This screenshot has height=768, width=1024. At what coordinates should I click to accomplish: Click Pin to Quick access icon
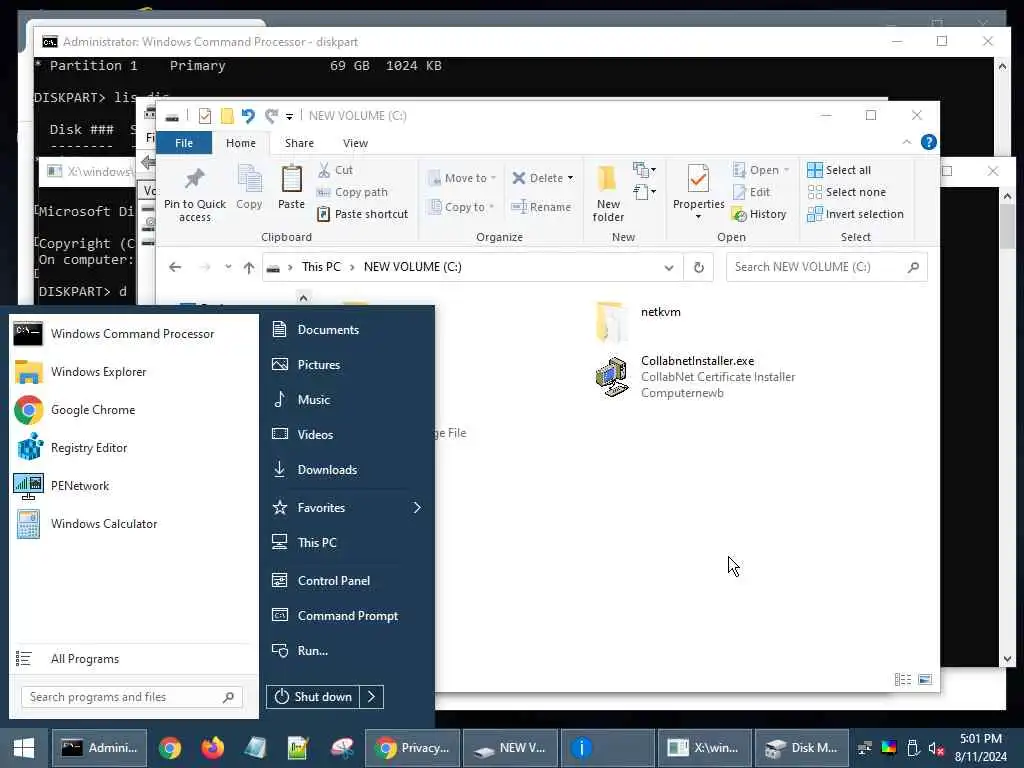coord(195,179)
